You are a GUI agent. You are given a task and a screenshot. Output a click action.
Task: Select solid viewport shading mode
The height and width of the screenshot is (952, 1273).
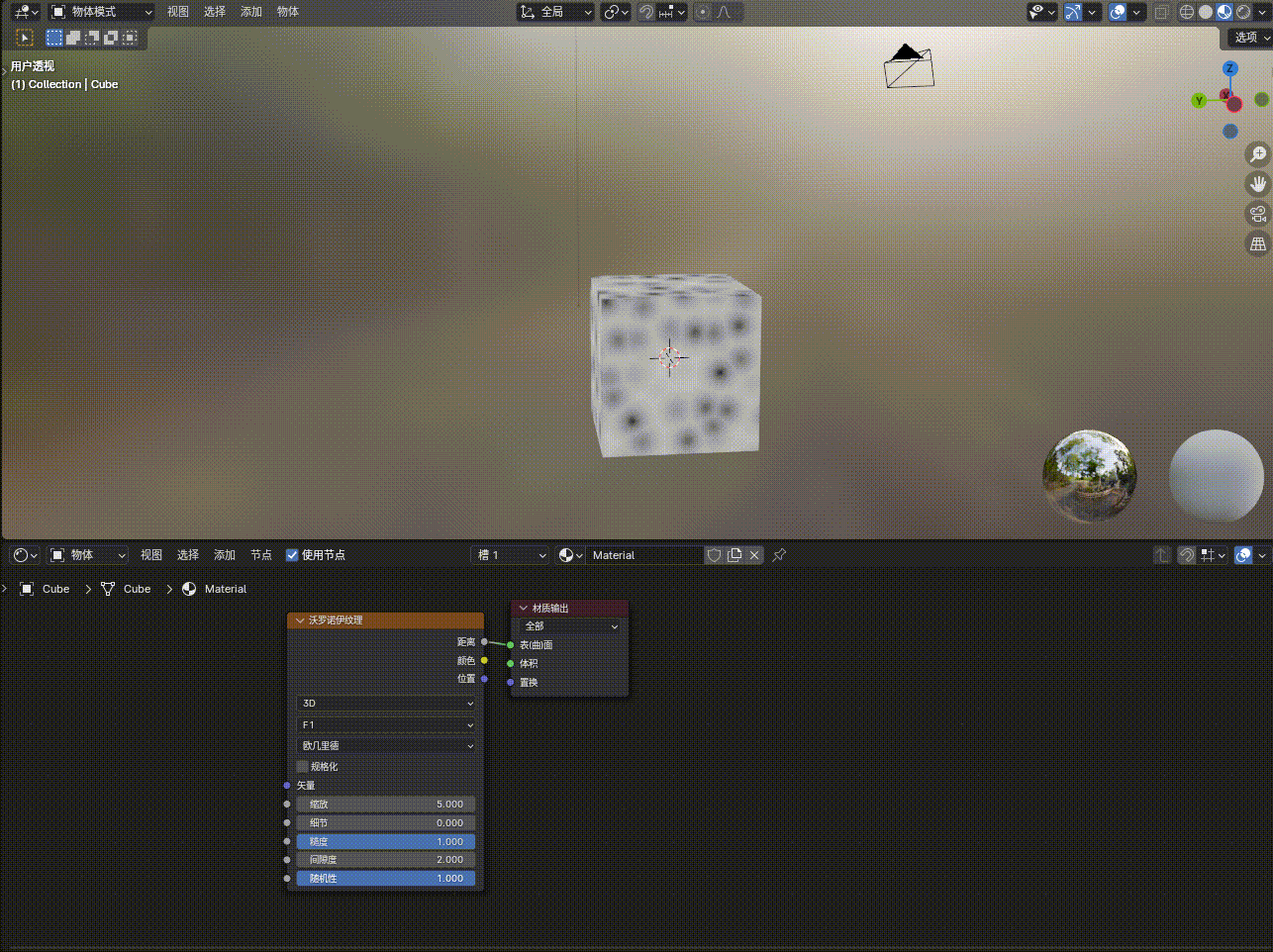(x=1206, y=12)
